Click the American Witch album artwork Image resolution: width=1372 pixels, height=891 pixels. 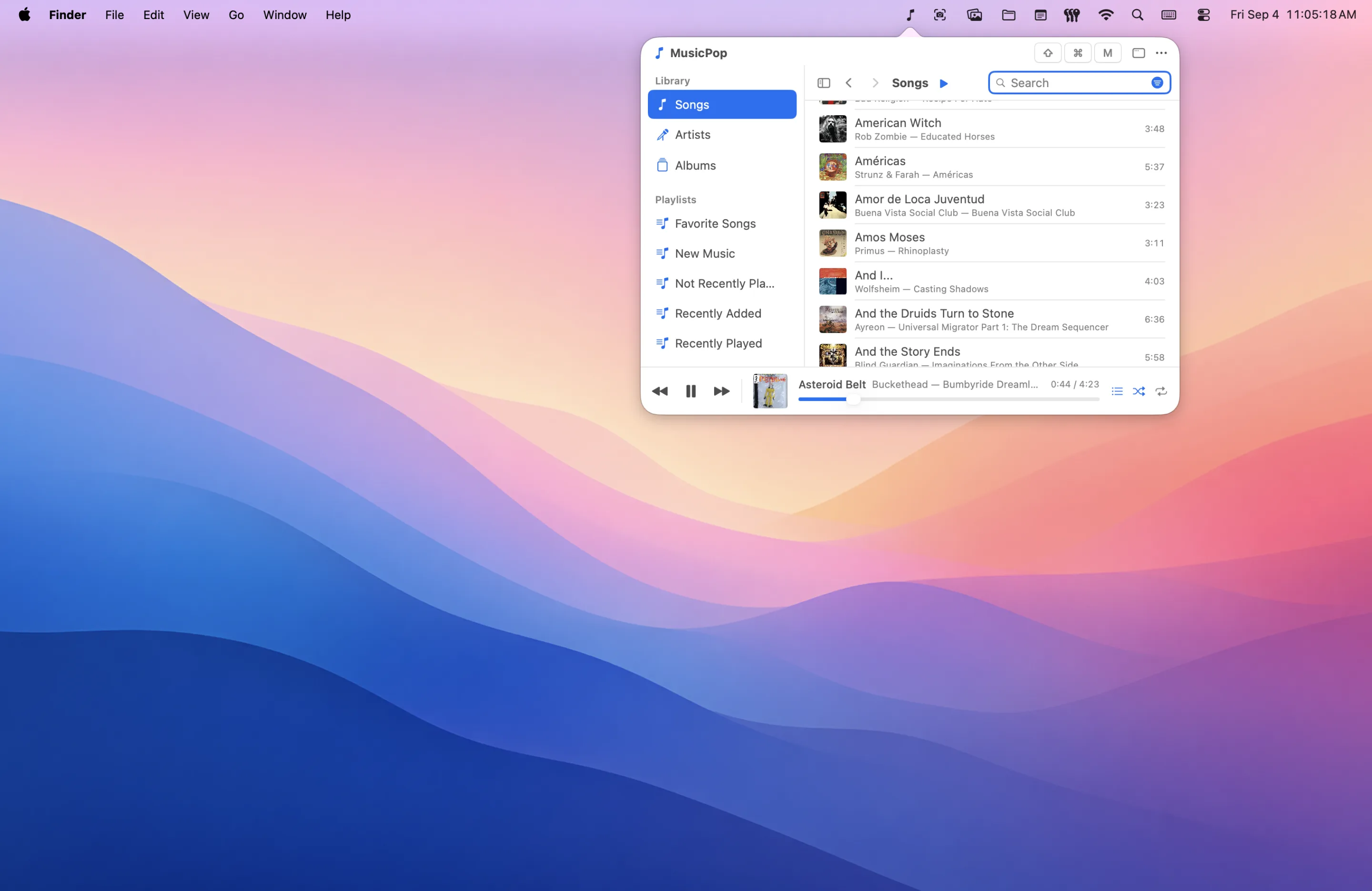coord(832,129)
